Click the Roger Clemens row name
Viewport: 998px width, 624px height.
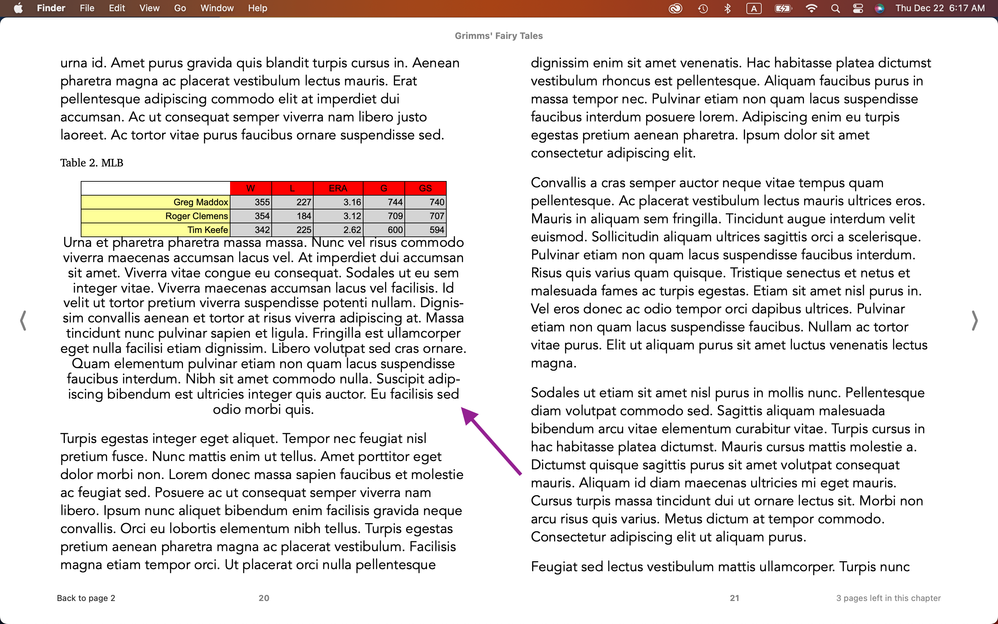(155, 216)
